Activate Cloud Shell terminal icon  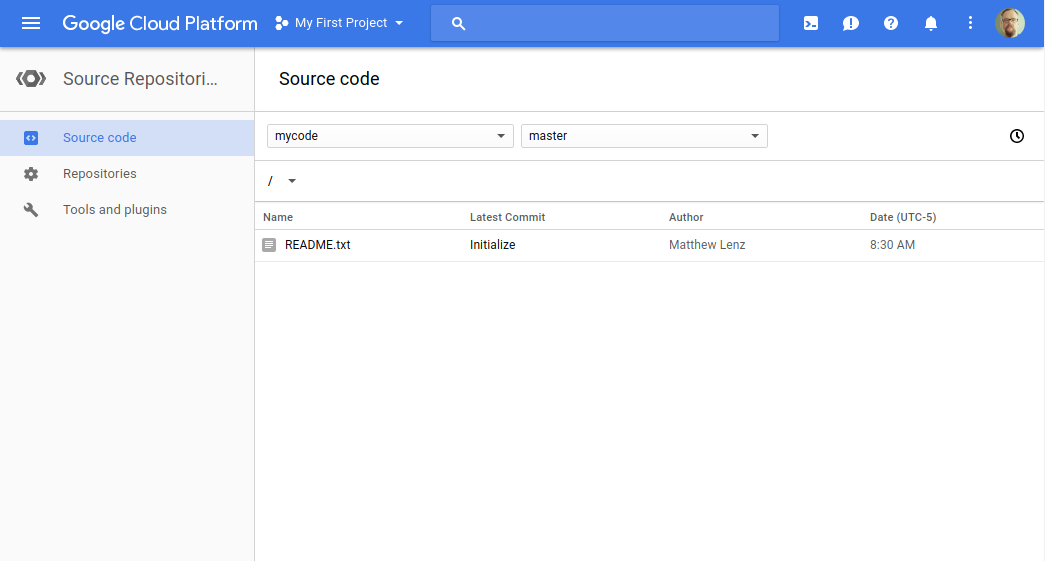[x=810, y=23]
